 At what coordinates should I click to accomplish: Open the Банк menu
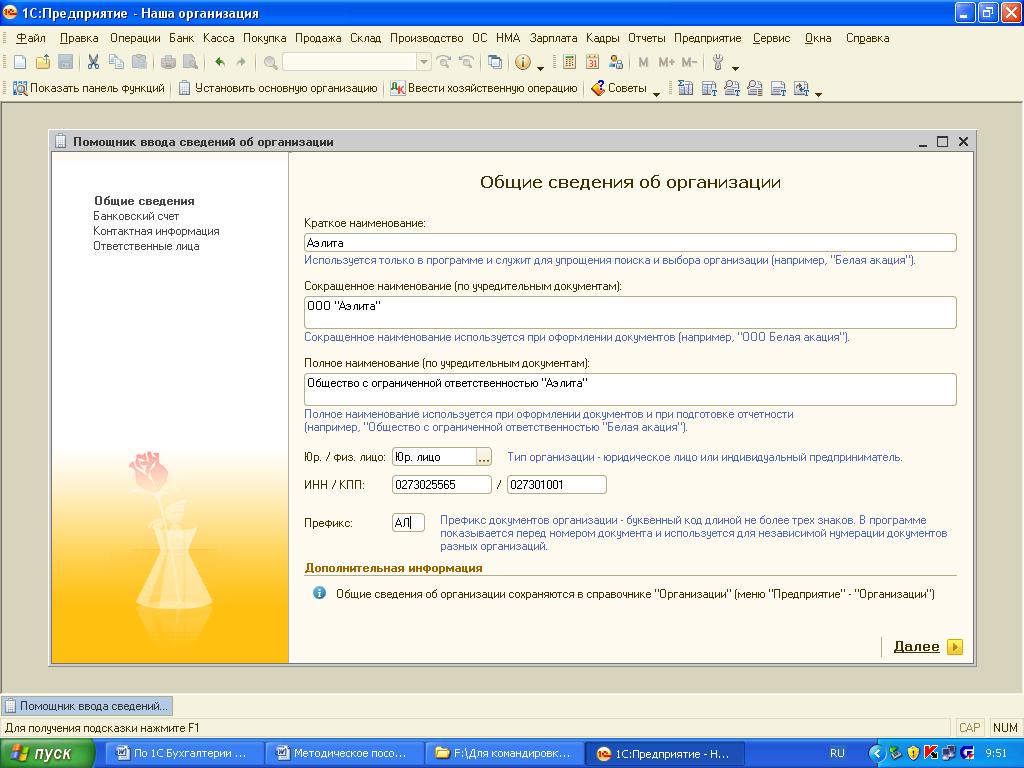(x=182, y=38)
